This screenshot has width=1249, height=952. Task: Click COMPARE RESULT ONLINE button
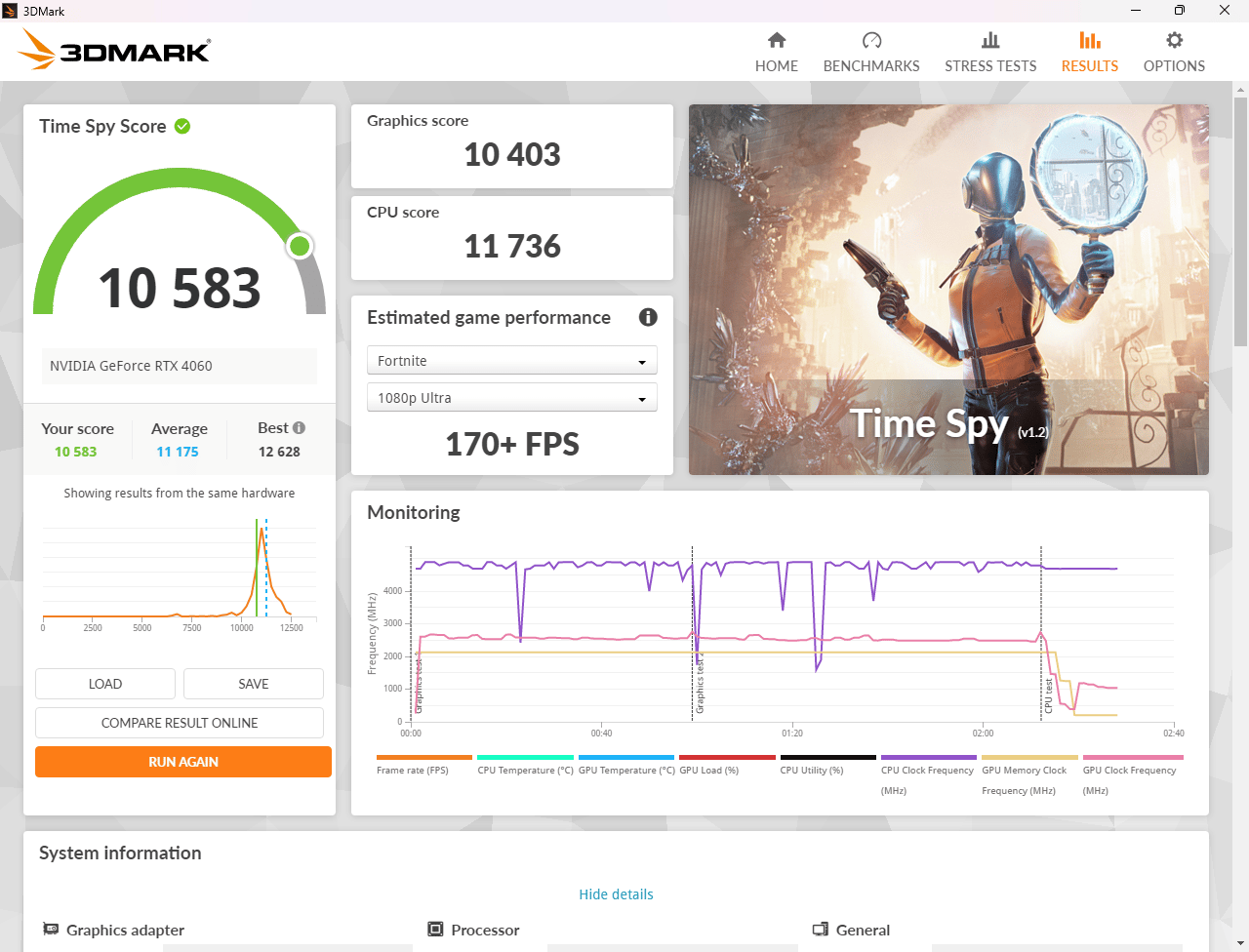point(180,723)
